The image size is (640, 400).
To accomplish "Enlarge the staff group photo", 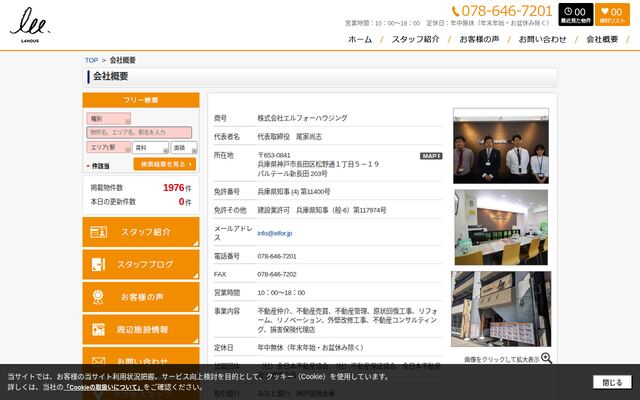I will pos(501,146).
